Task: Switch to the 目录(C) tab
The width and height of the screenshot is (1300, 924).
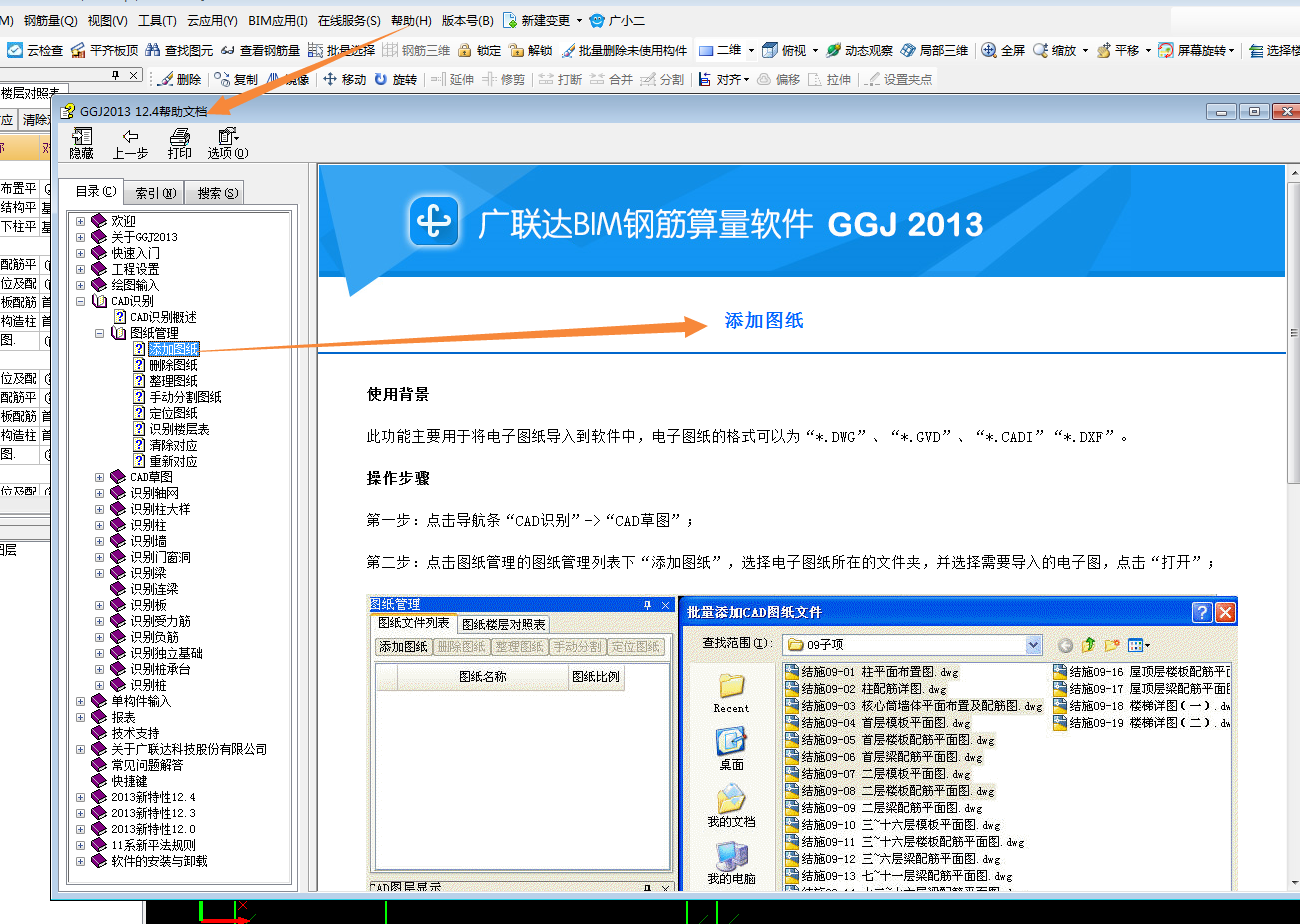Action: click(94, 191)
